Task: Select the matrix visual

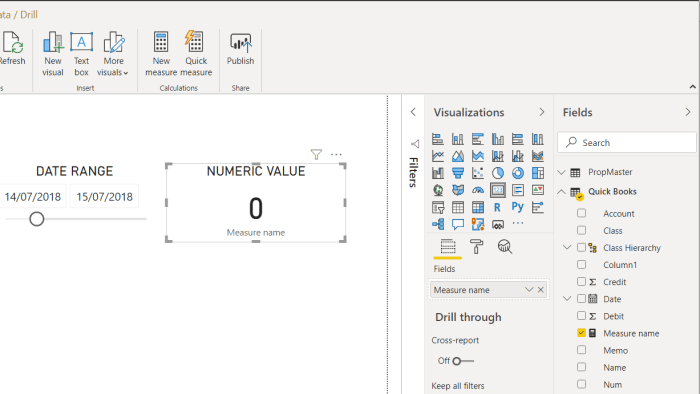Action: (x=478, y=207)
